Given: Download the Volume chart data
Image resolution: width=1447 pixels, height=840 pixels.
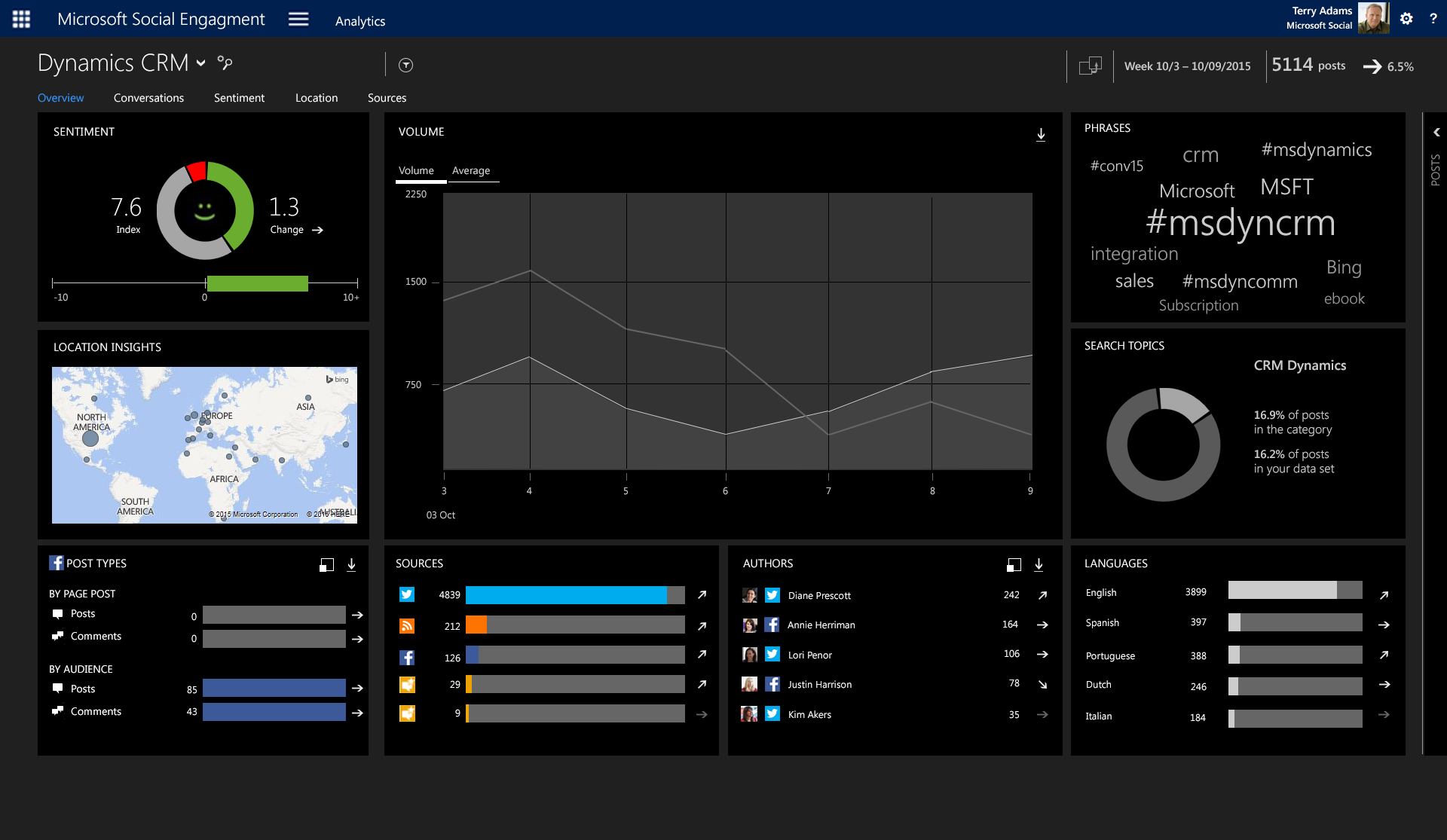Looking at the screenshot, I should pyautogui.click(x=1041, y=134).
